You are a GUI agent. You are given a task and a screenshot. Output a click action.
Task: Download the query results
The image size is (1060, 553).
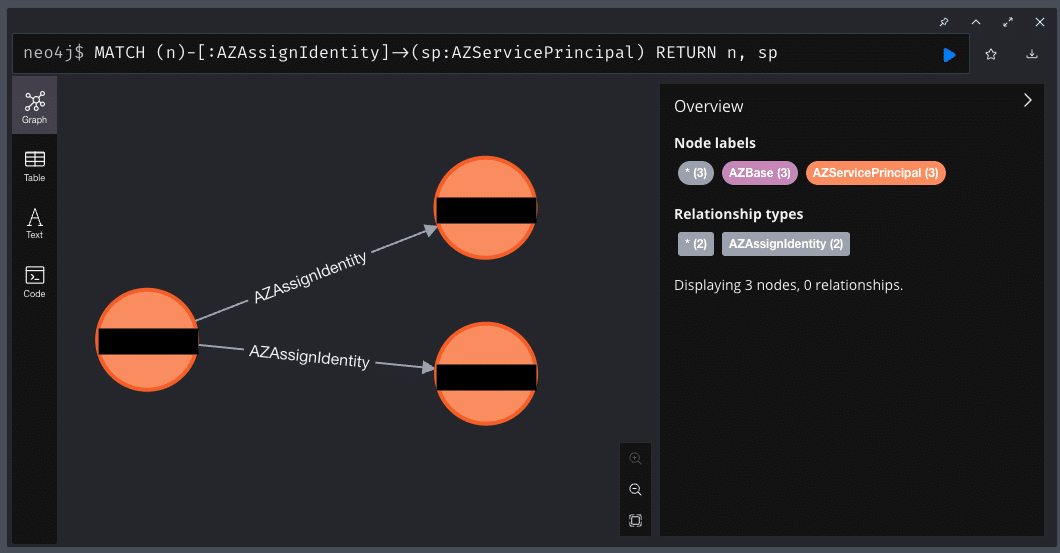[1032, 54]
